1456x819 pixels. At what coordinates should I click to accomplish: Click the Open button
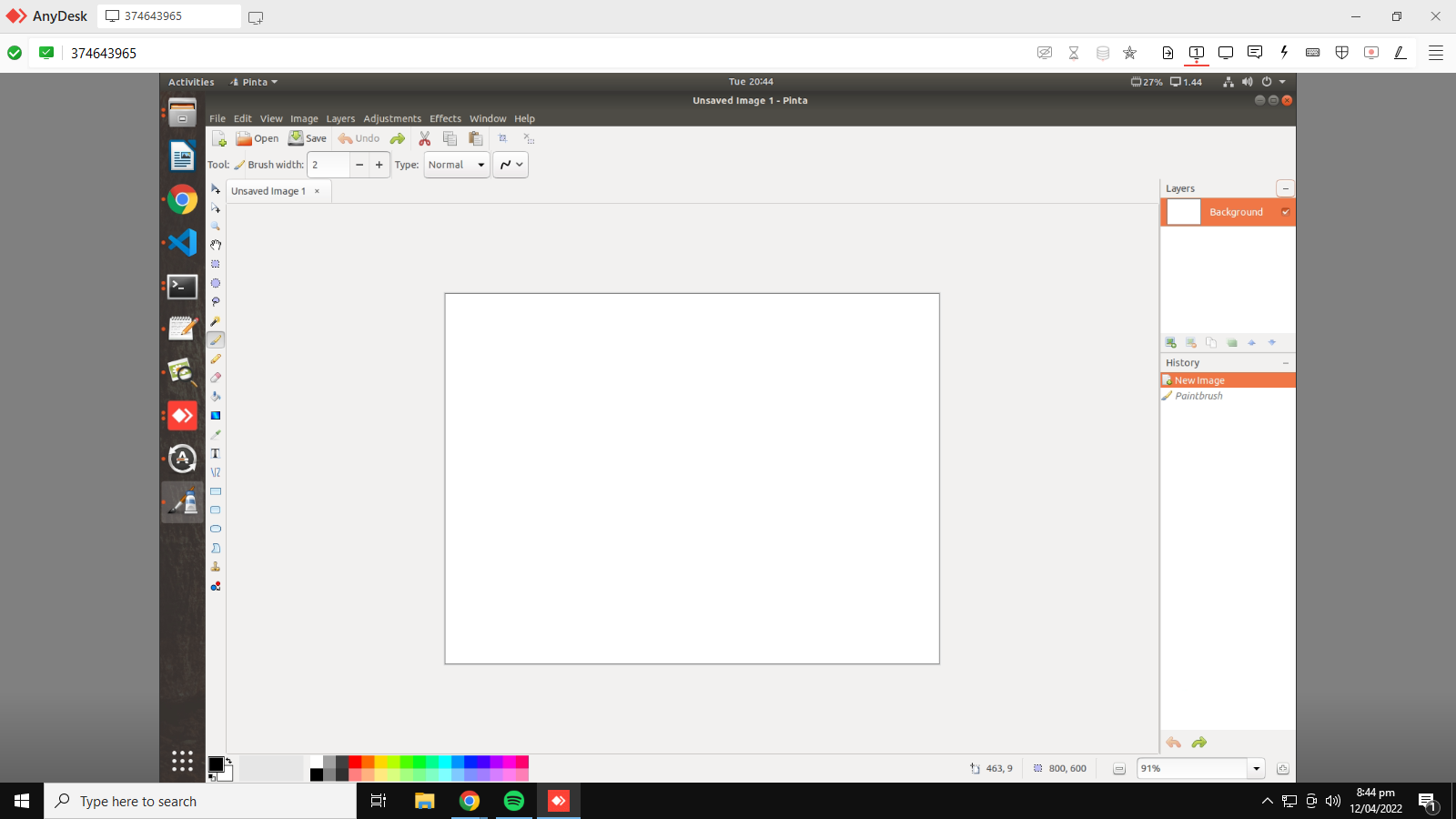tap(258, 138)
